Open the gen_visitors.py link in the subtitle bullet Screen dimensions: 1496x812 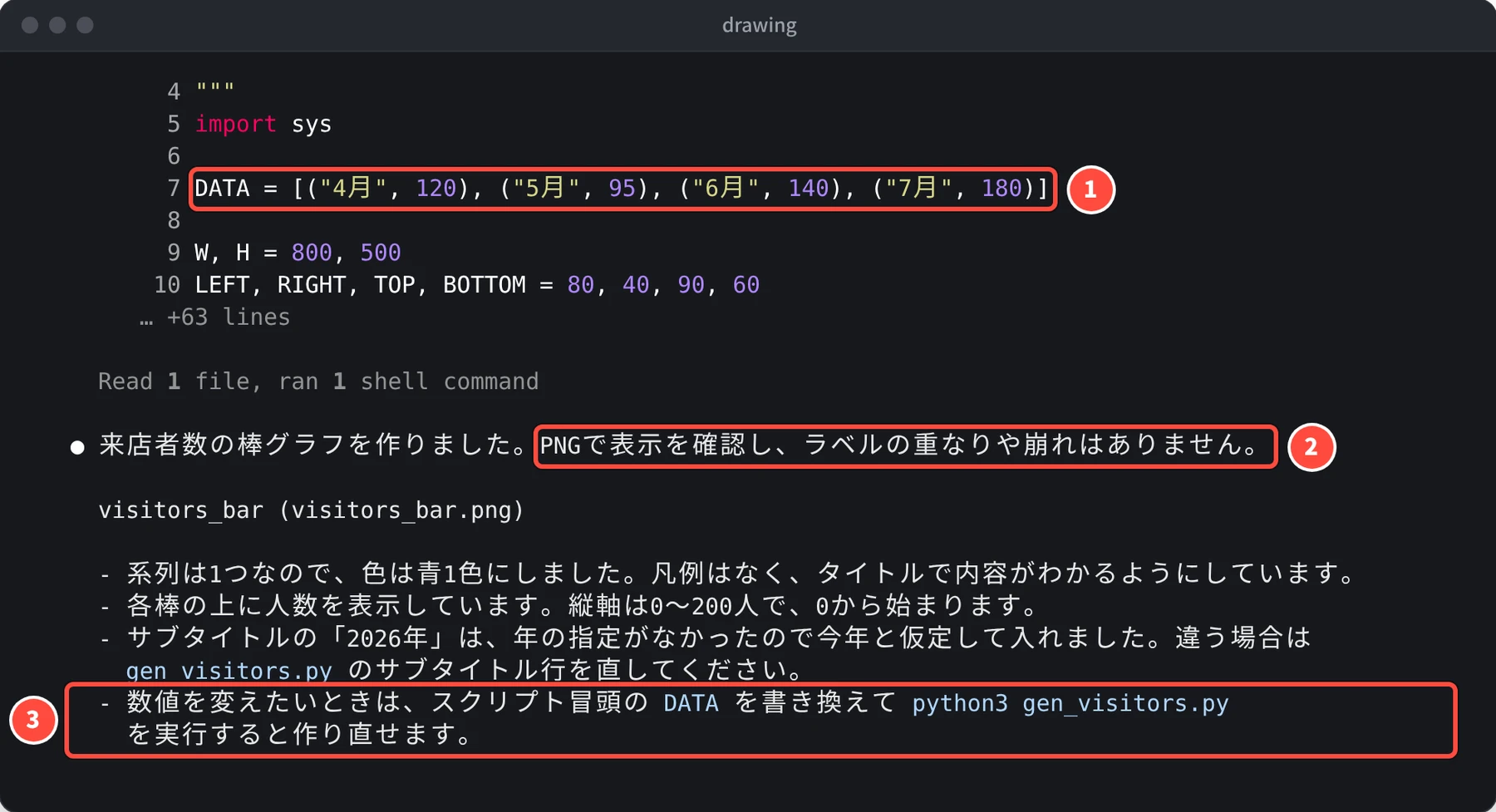tap(229, 670)
